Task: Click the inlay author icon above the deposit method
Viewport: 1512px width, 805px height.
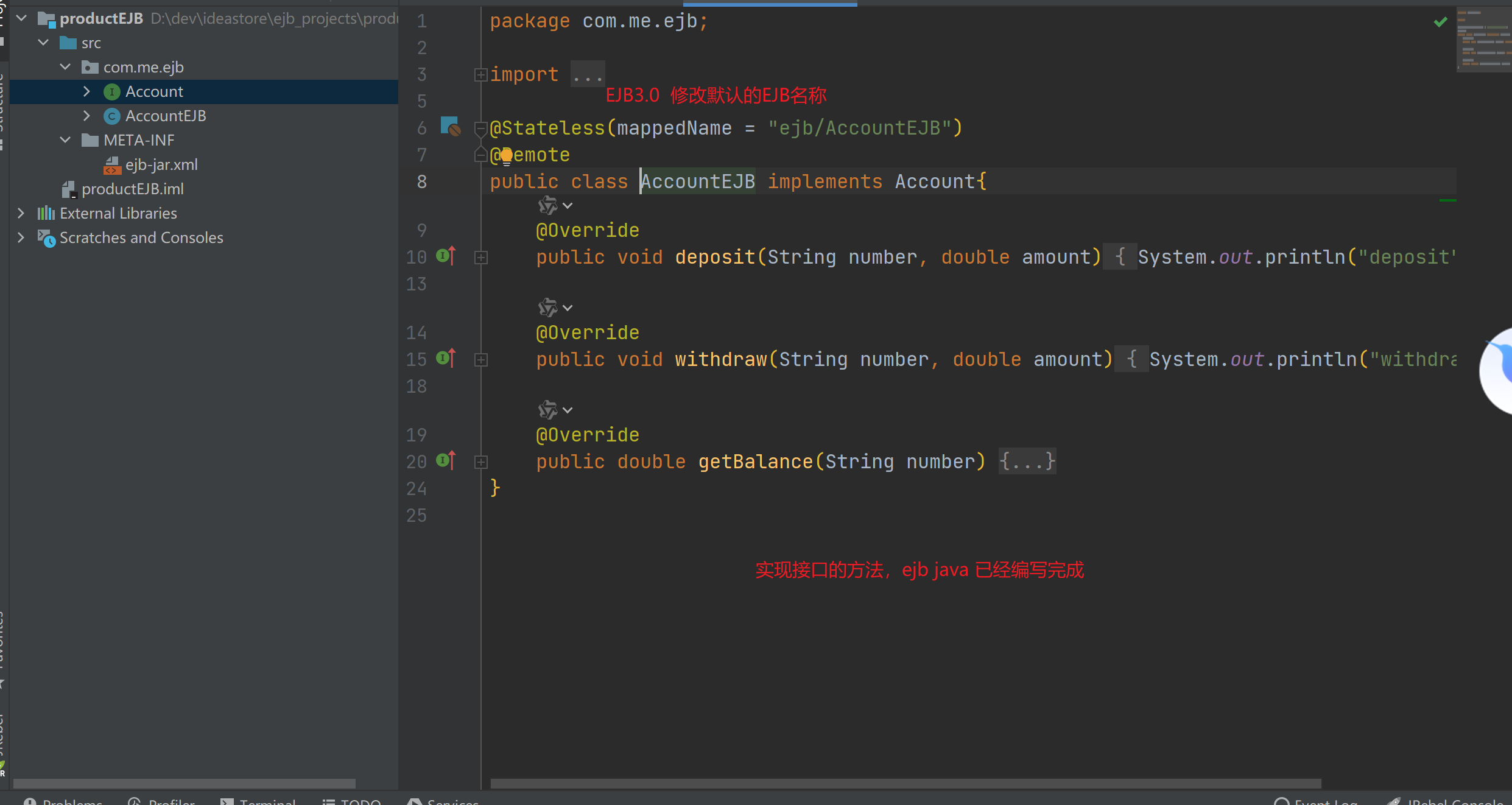Action: 547,206
